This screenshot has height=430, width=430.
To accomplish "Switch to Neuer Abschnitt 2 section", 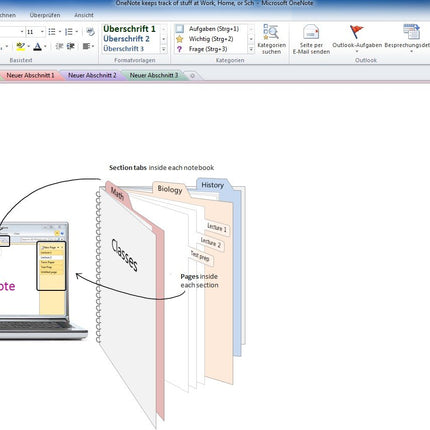I will click(92, 75).
